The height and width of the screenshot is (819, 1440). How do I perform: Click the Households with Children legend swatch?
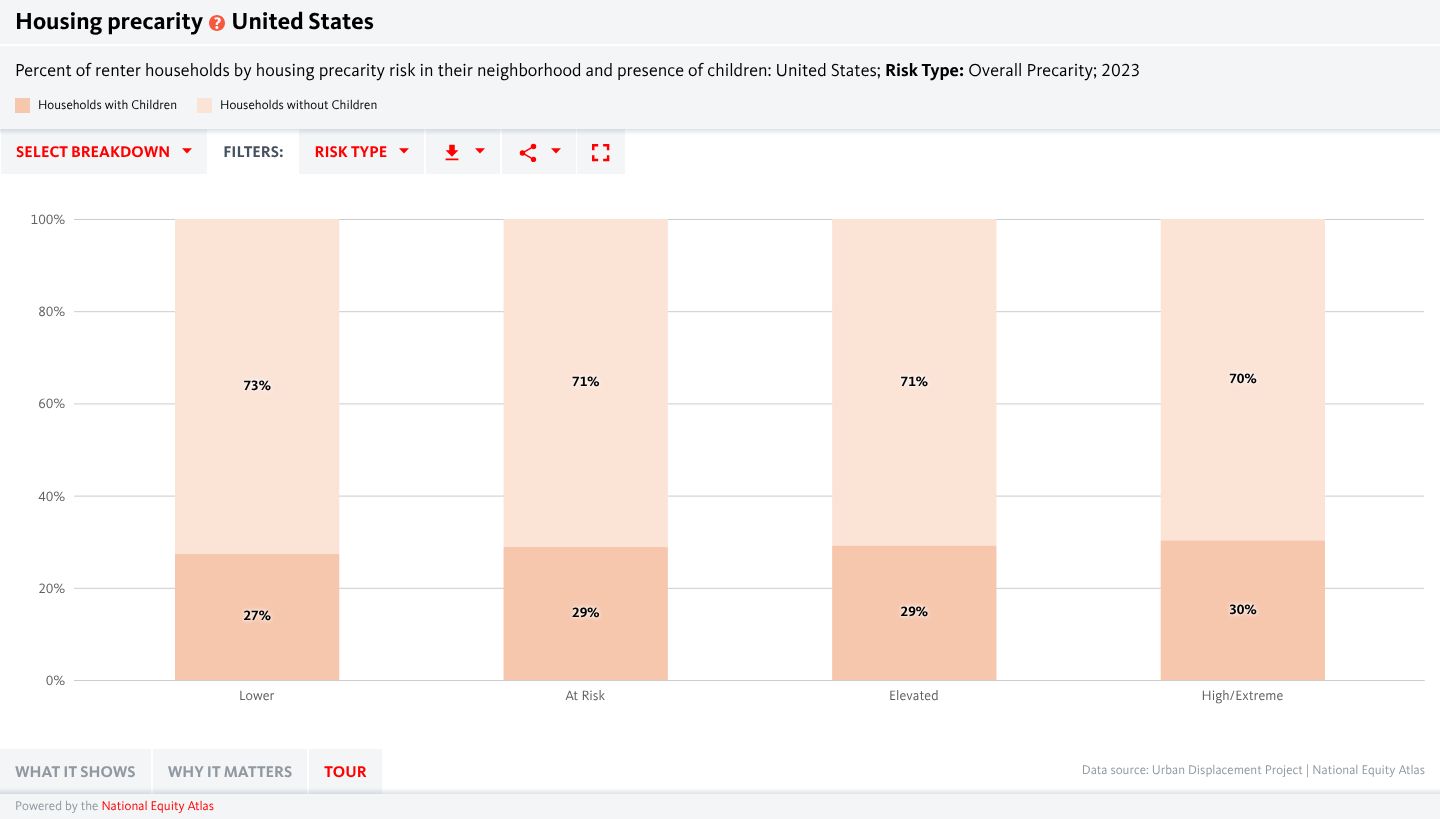(x=21, y=104)
